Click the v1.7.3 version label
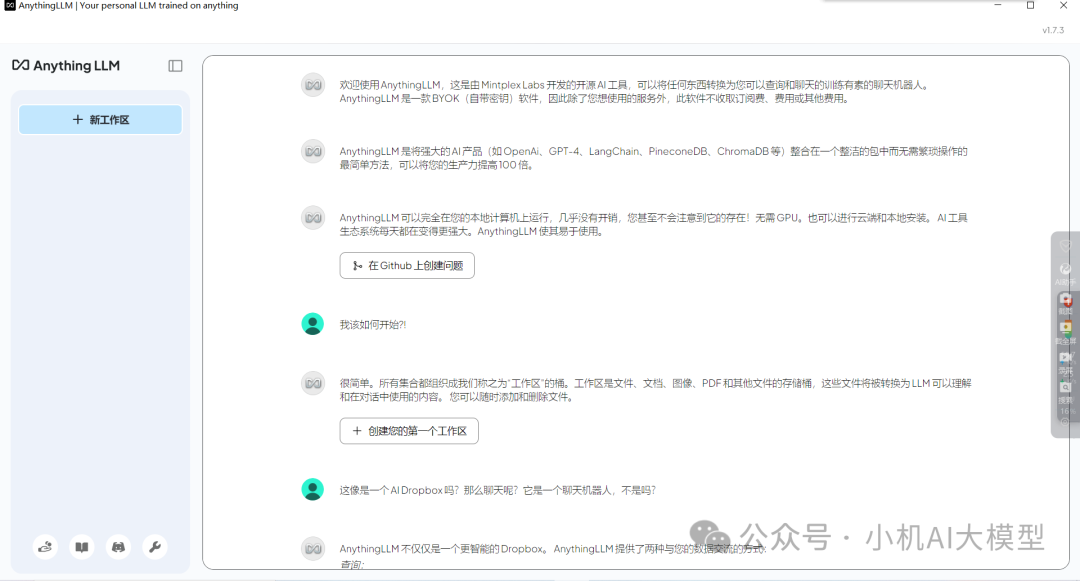The image size is (1080, 581). coord(1053,30)
